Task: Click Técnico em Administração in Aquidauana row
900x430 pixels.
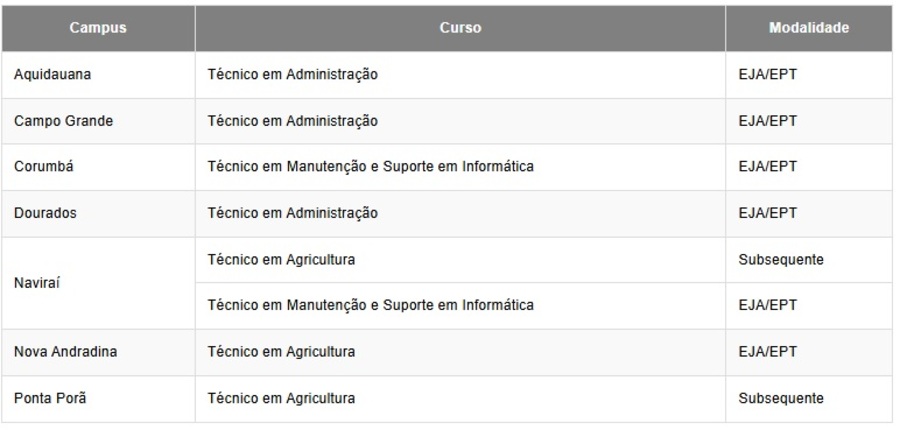Action: (292, 75)
